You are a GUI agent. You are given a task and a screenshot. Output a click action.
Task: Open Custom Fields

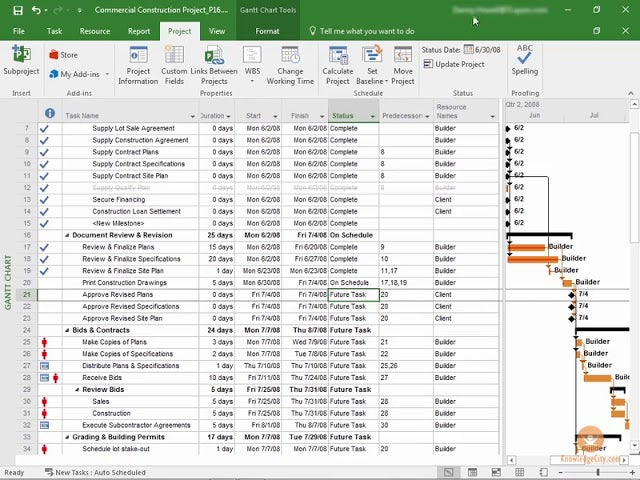(174, 65)
